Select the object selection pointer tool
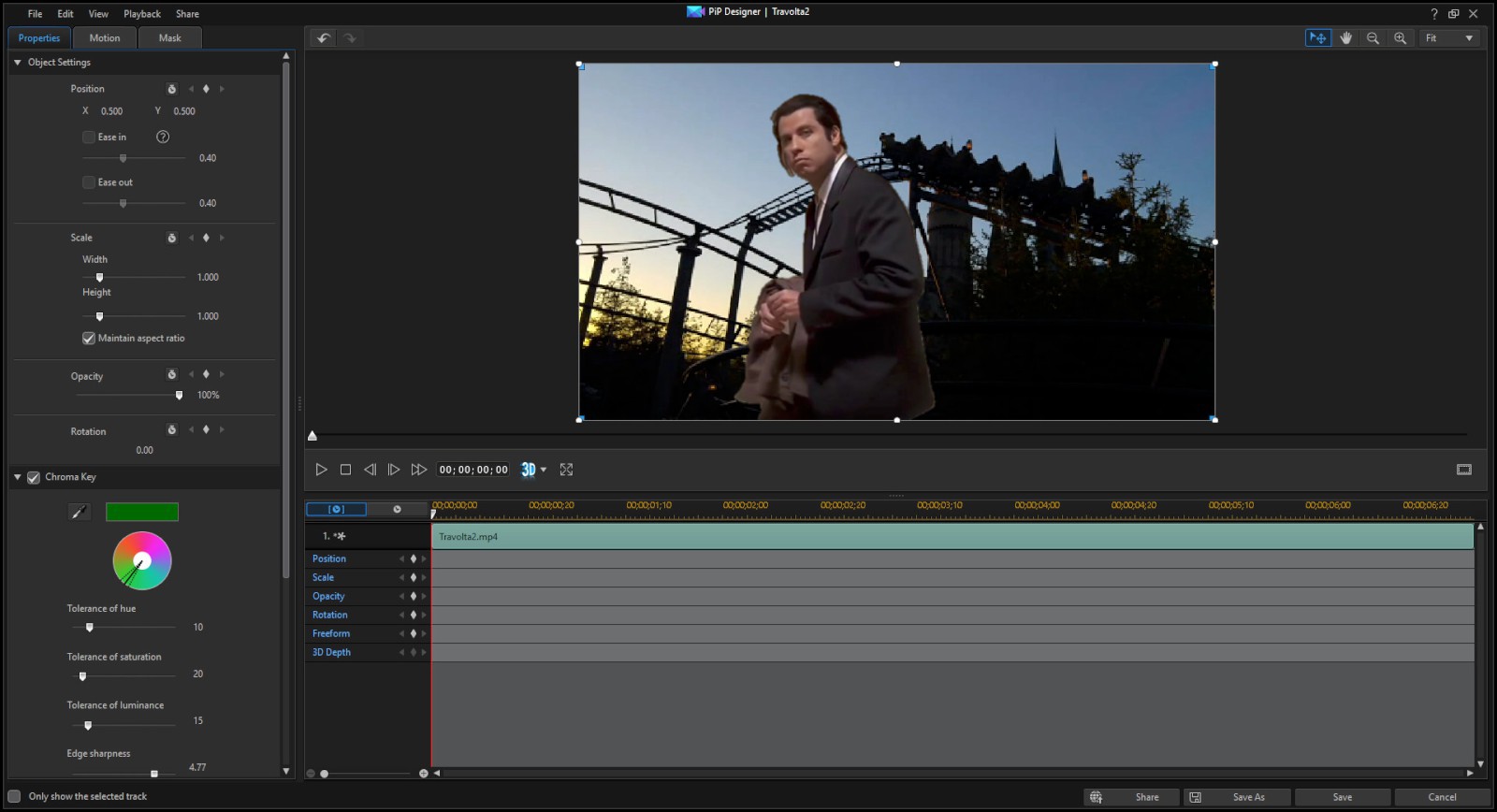Image resolution: width=1497 pixels, height=812 pixels. pyautogui.click(x=1317, y=38)
